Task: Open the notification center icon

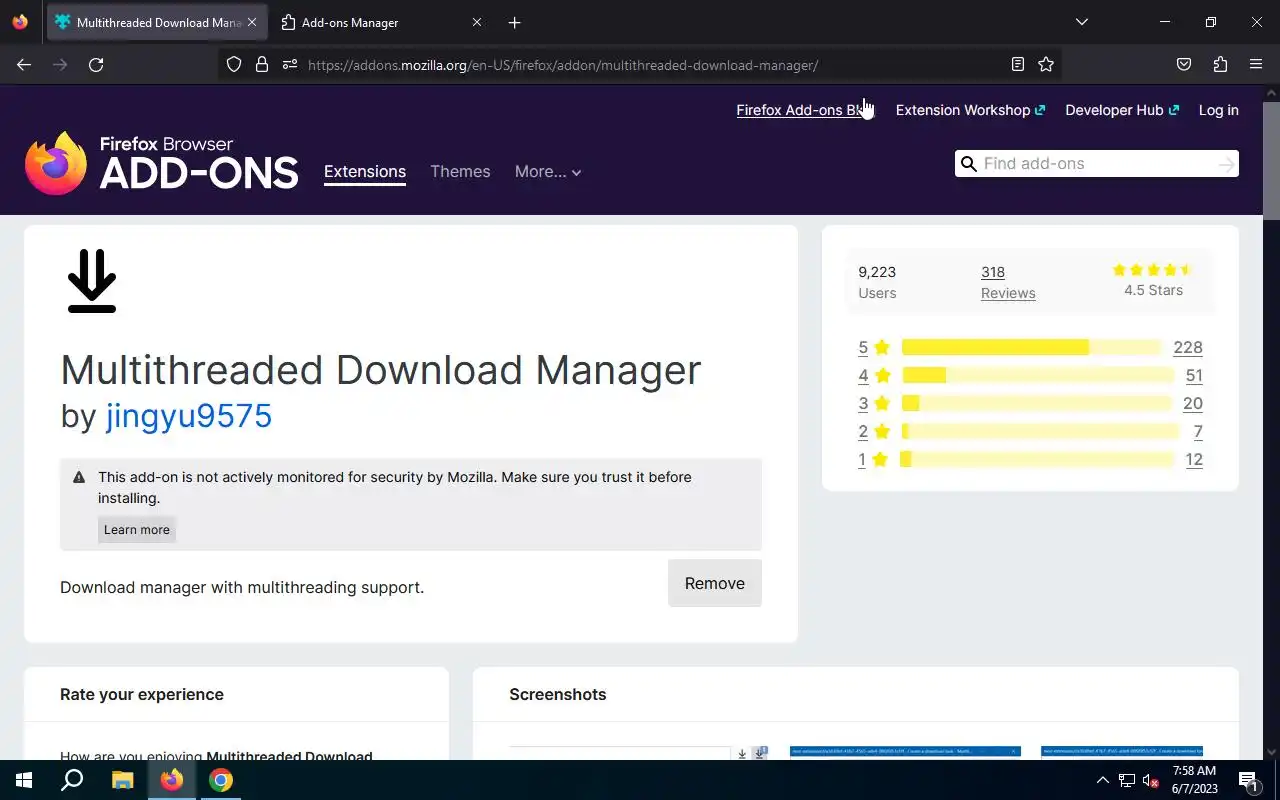Action: [1248, 780]
